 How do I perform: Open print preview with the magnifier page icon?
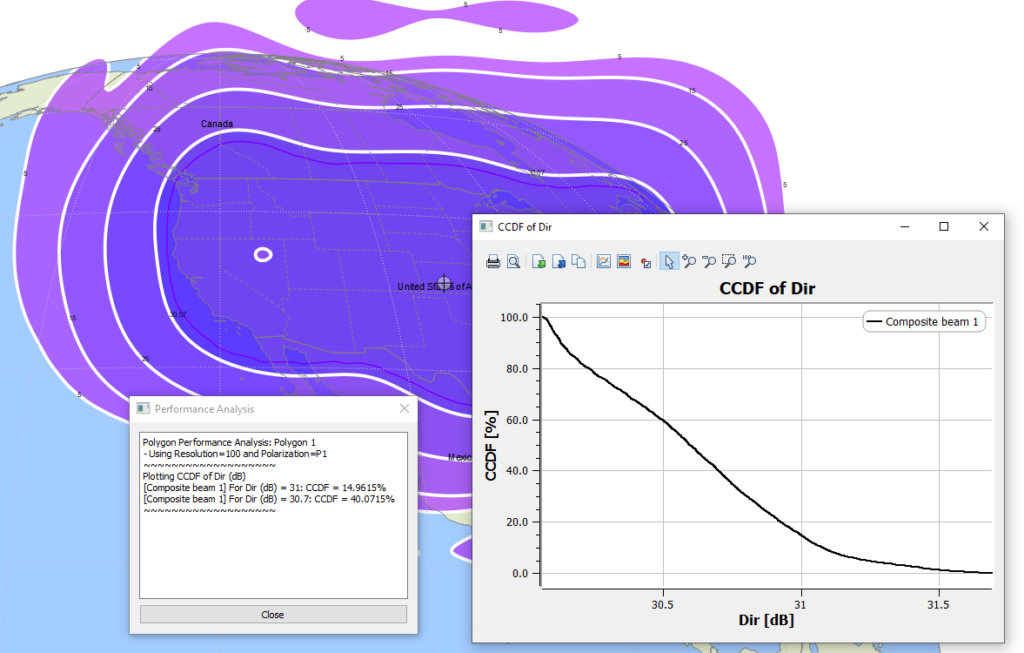pyautogui.click(x=513, y=262)
